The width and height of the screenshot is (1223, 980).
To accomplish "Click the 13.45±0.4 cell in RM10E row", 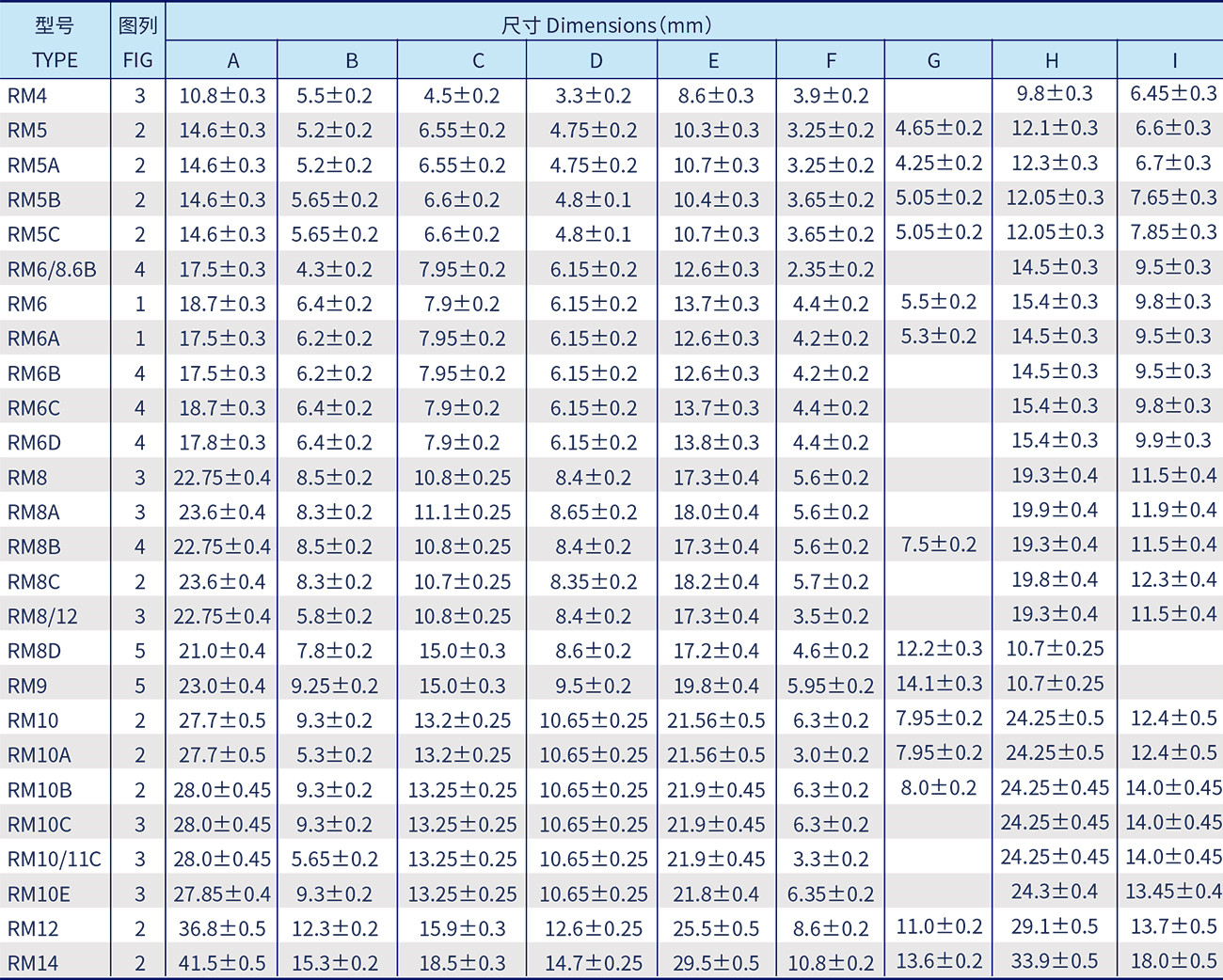I will pyautogui.click(x=1173, y=892).
